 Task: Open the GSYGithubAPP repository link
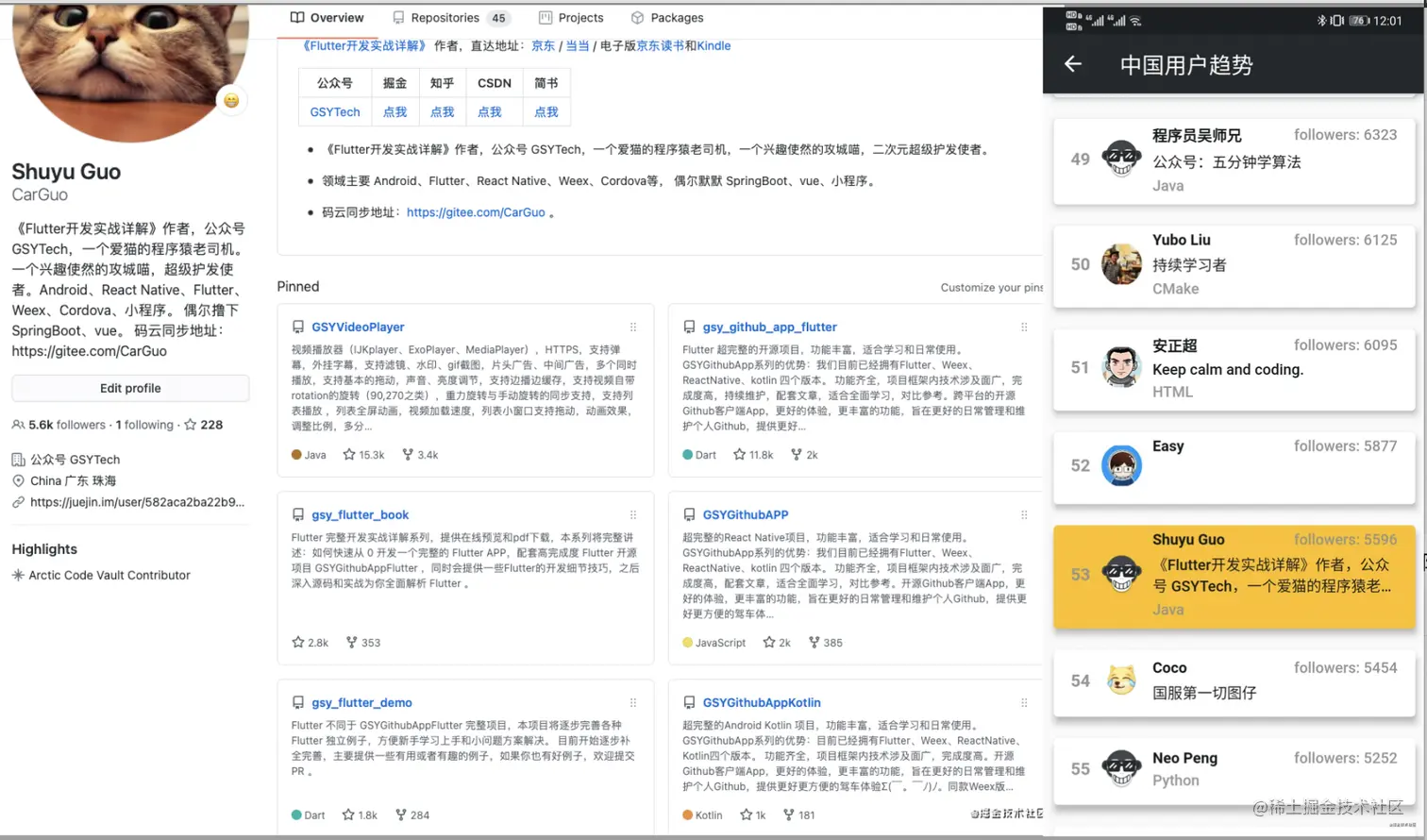[x=746, y=514]
